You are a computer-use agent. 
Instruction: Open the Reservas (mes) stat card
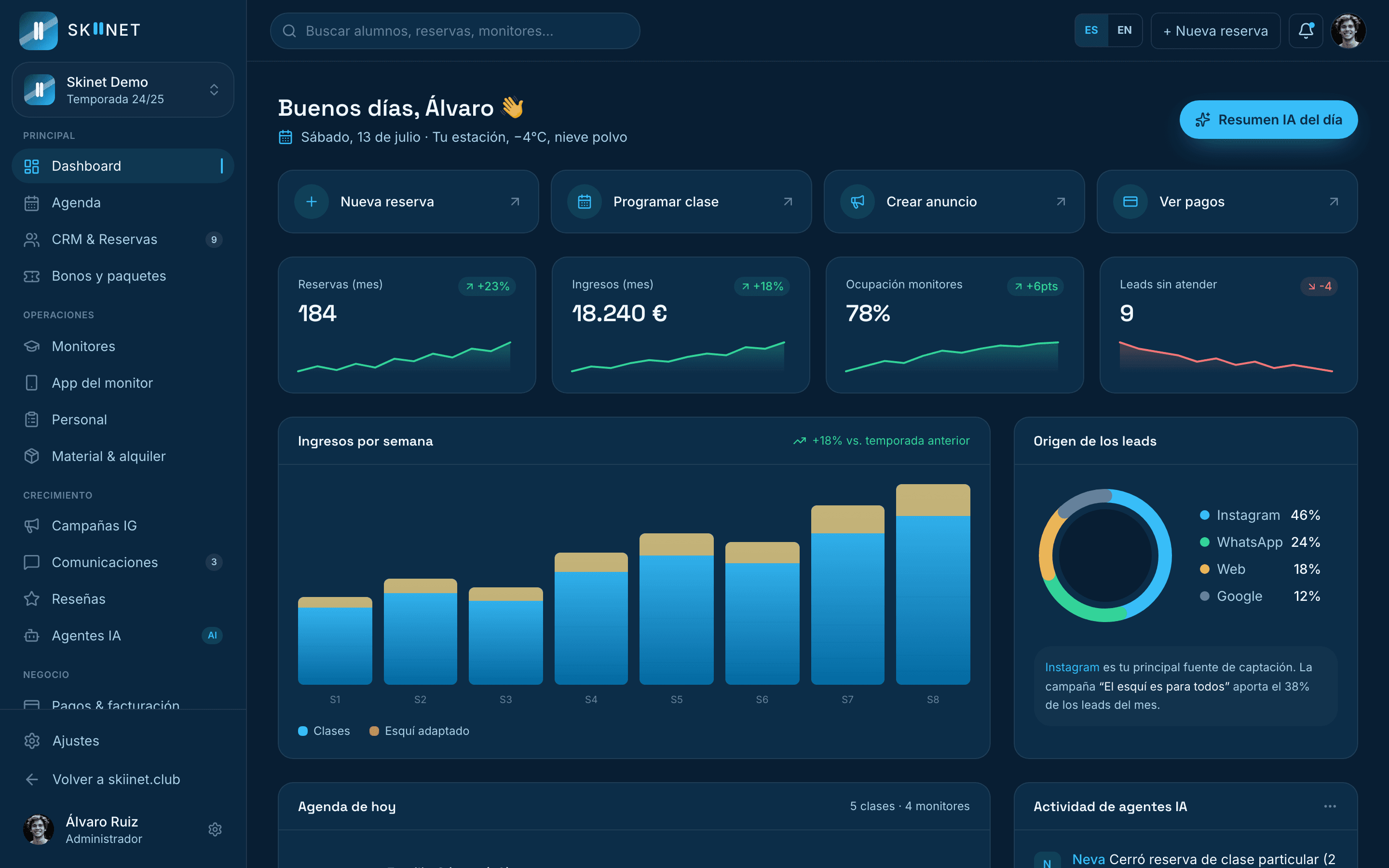(x=407, y=325)
